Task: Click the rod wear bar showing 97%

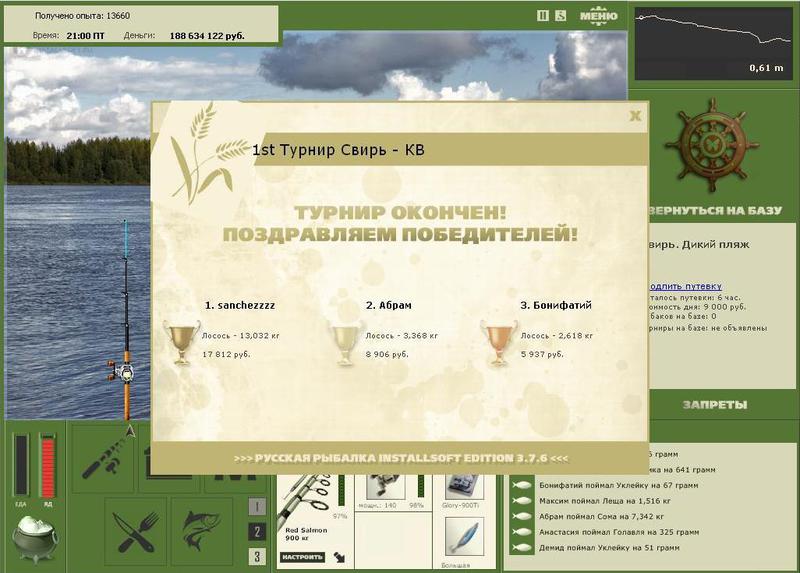Action: point(341,490)
